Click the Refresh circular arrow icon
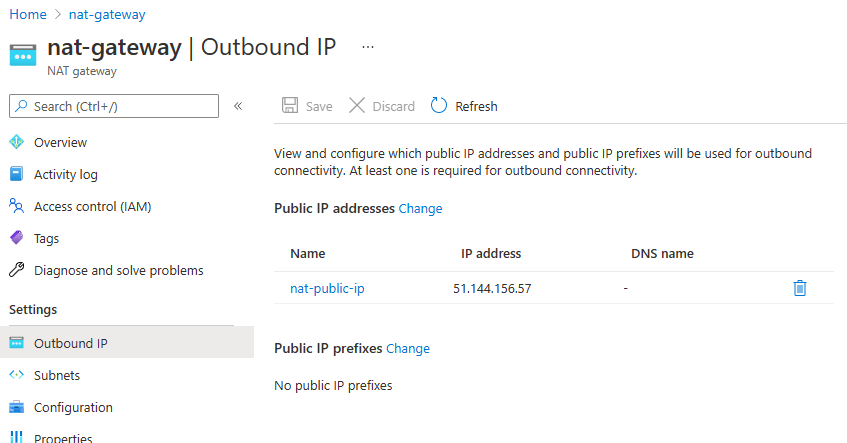Viewport: 847px width, 443px height. coord(439,105)
